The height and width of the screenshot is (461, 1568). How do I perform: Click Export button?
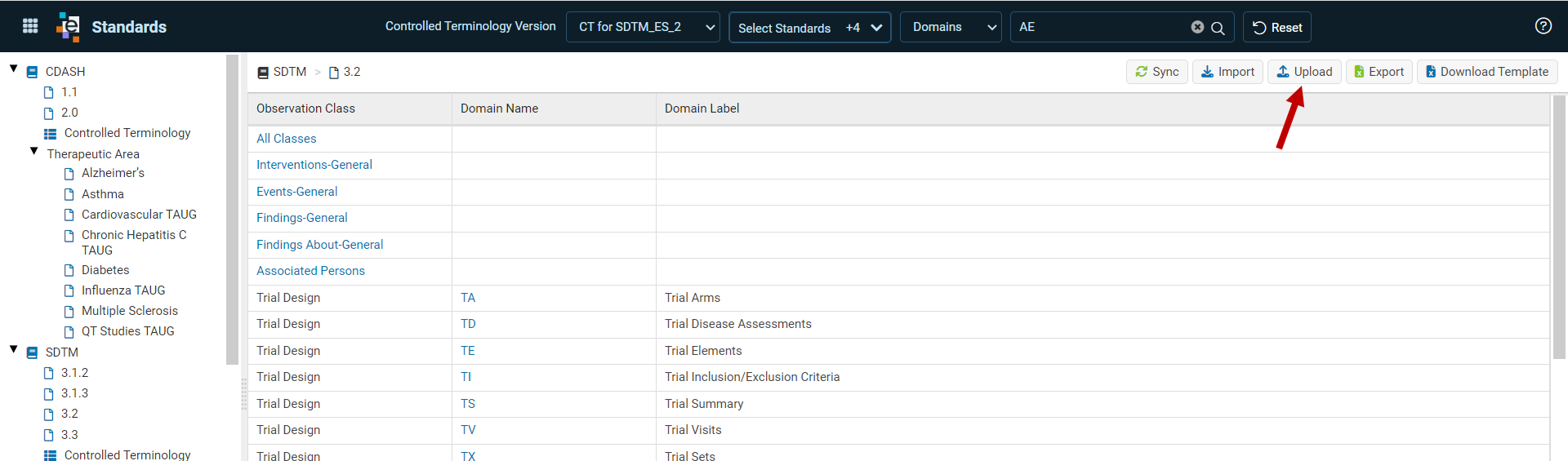[x=1379, y=72]
